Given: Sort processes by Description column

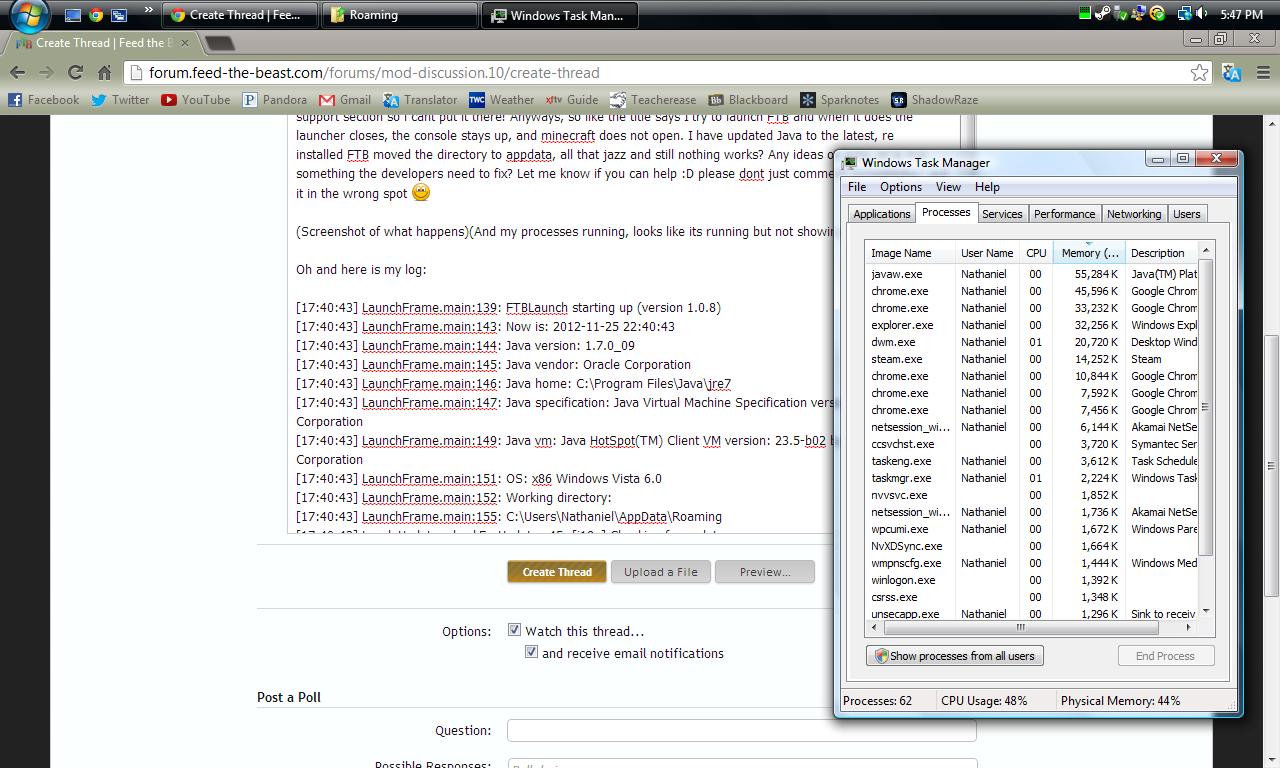Looking at the screenshot, I should [1161, 253].
